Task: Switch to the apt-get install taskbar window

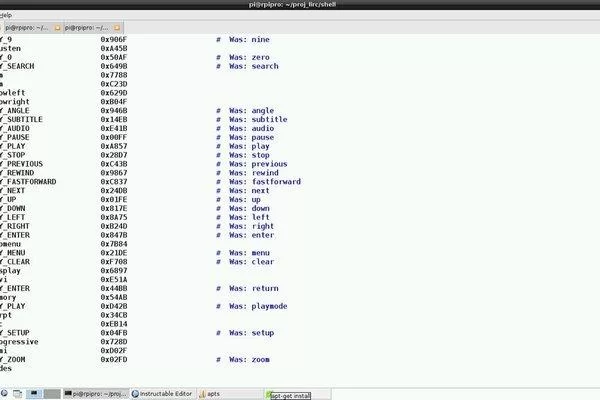Action: (297, 394)
